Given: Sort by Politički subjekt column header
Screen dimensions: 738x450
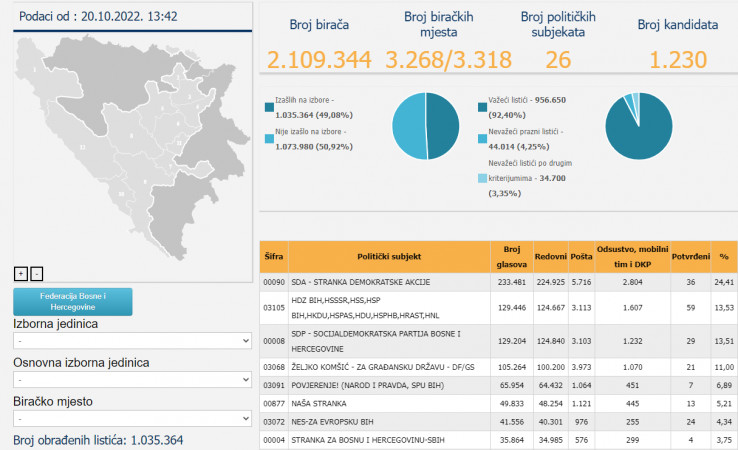Looking at the screenshot, I should pos(389,257).
